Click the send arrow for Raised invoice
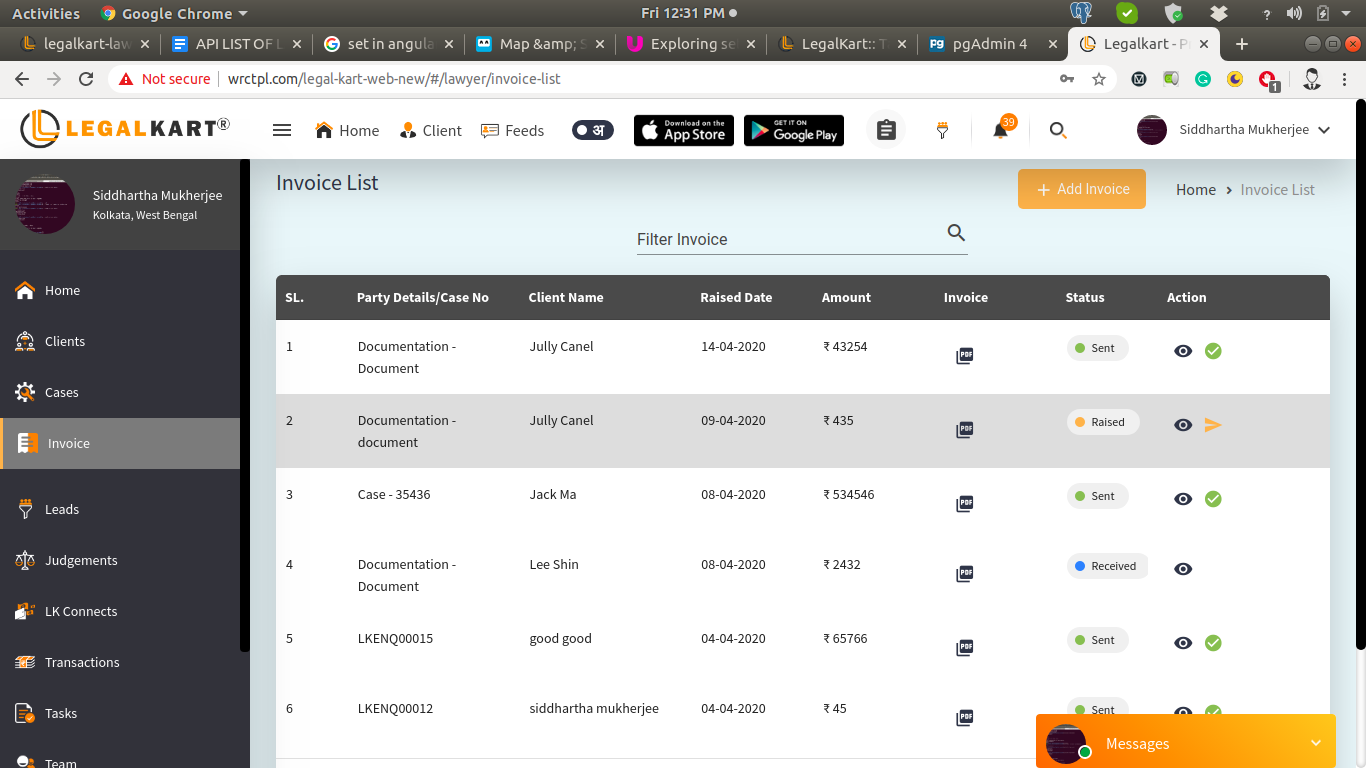Screen dimensions: 1366x768 coord(1213,425)
